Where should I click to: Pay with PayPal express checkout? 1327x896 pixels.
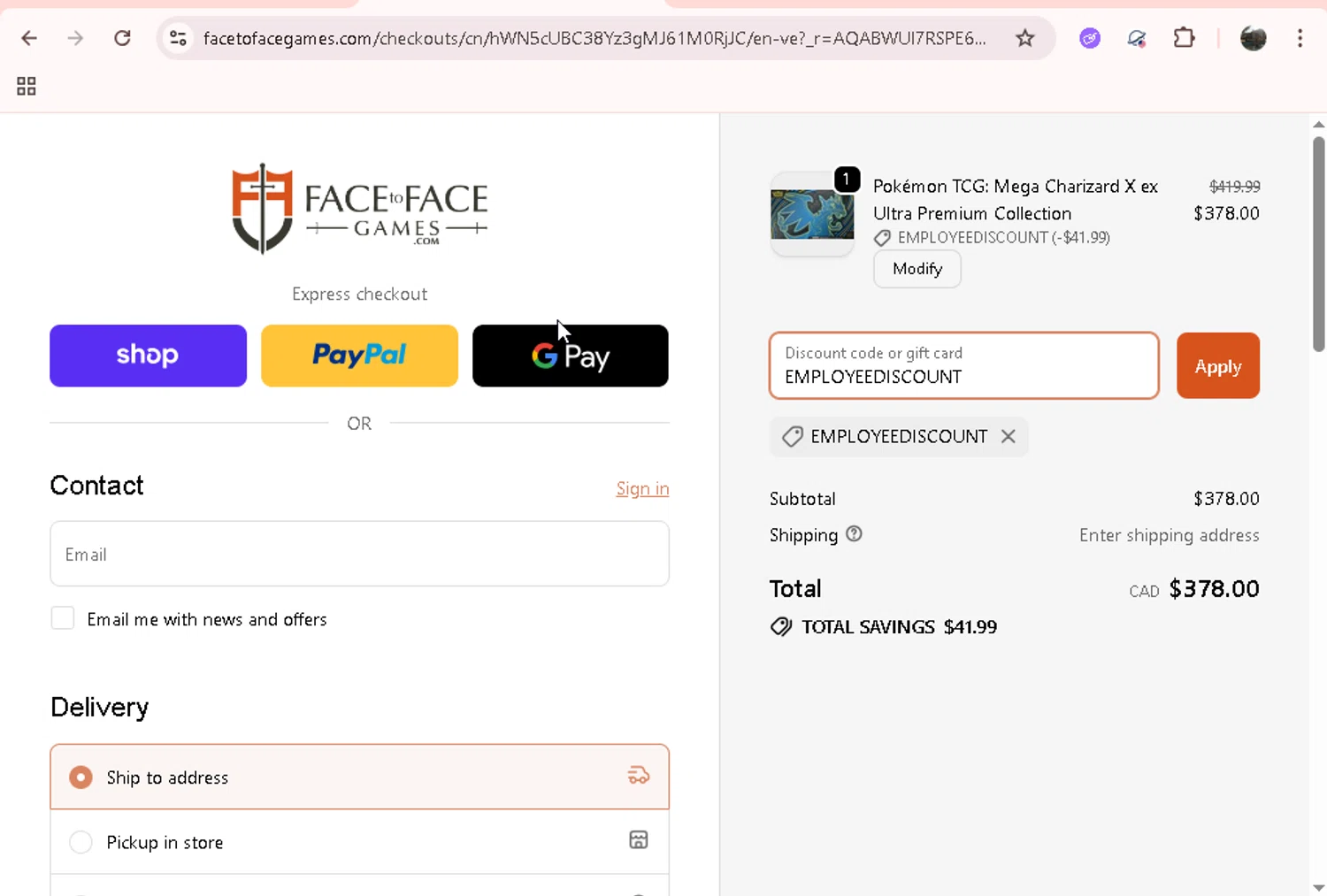pyautogui.click(x=359, y=356)
